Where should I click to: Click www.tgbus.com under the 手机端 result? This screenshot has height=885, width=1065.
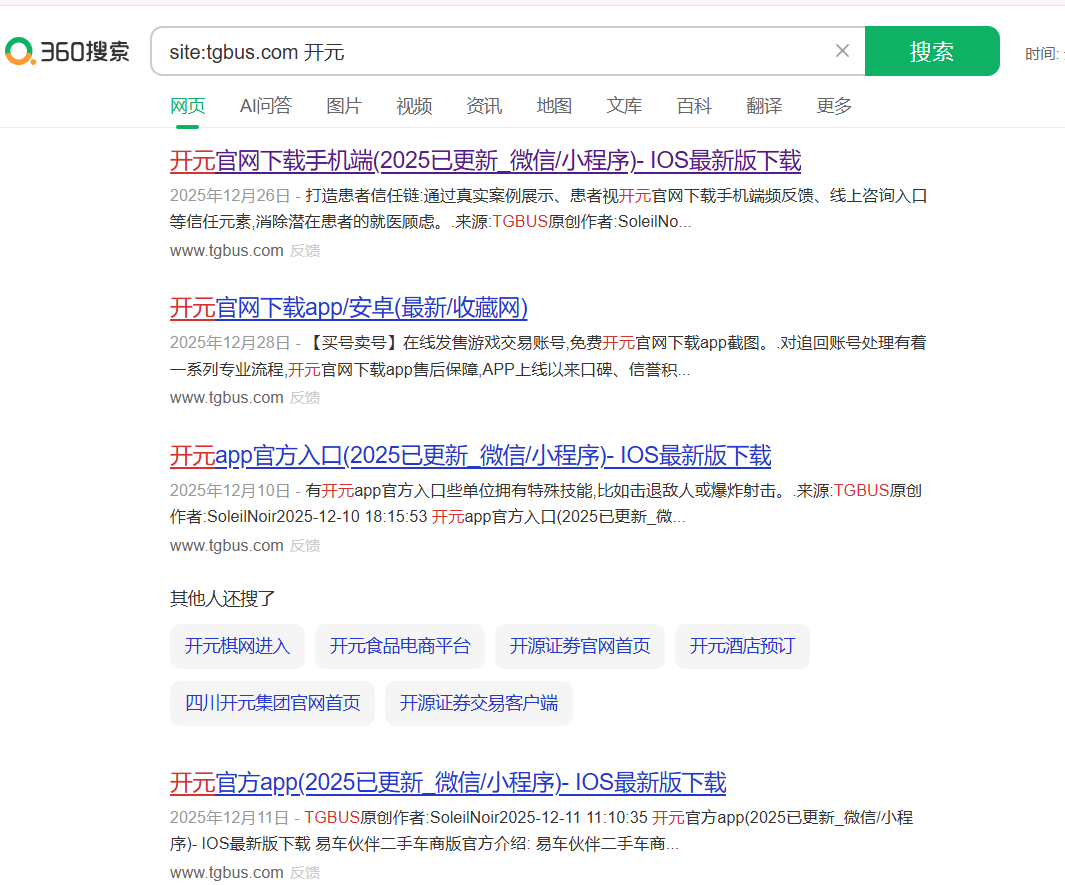pyautogui.click(x=226, y=251)
